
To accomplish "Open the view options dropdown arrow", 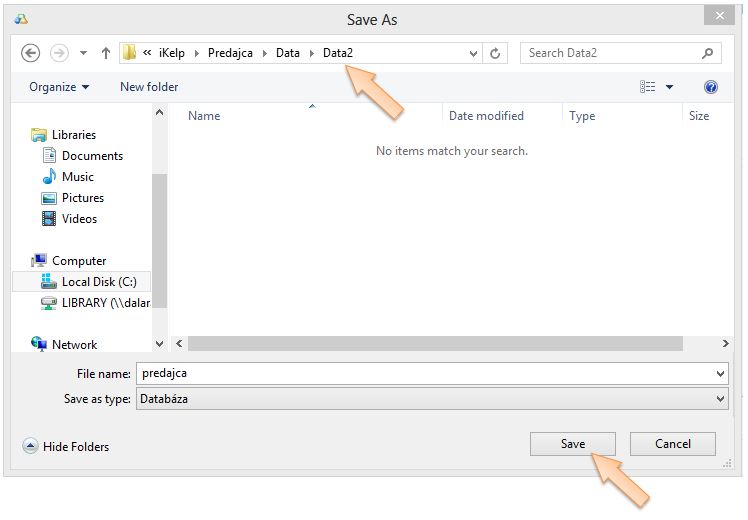I will click(x=670, y=87).
